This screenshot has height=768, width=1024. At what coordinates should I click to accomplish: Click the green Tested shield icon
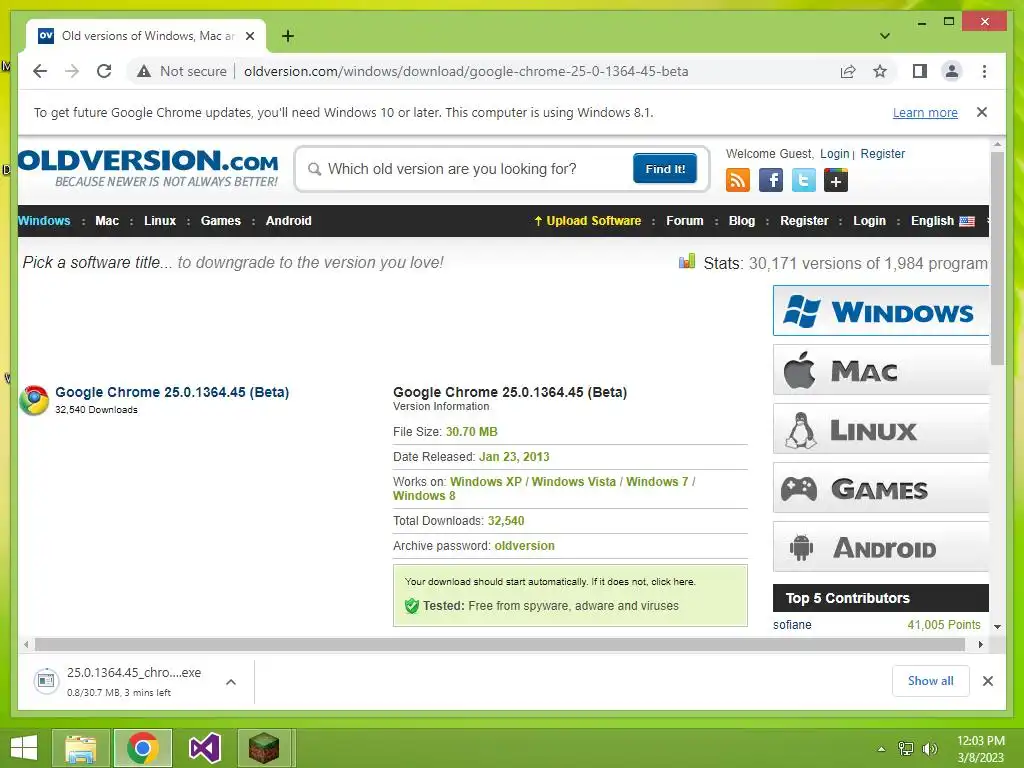pyautogui.click(x=411, y=606)
